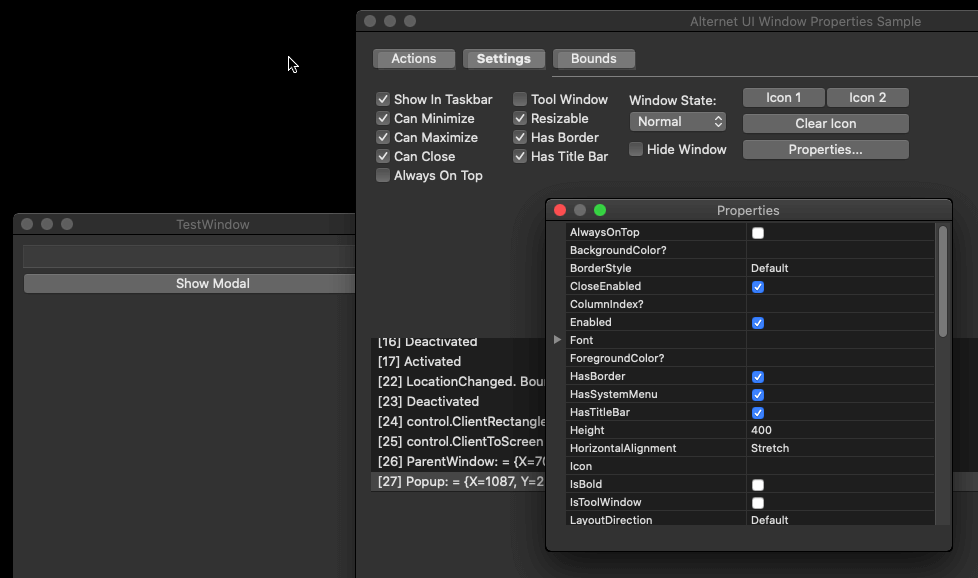Uncheck HasSystemMenu in the Properties grid
The height and width of the screenshot is (578, 978).
pos(757,394)
